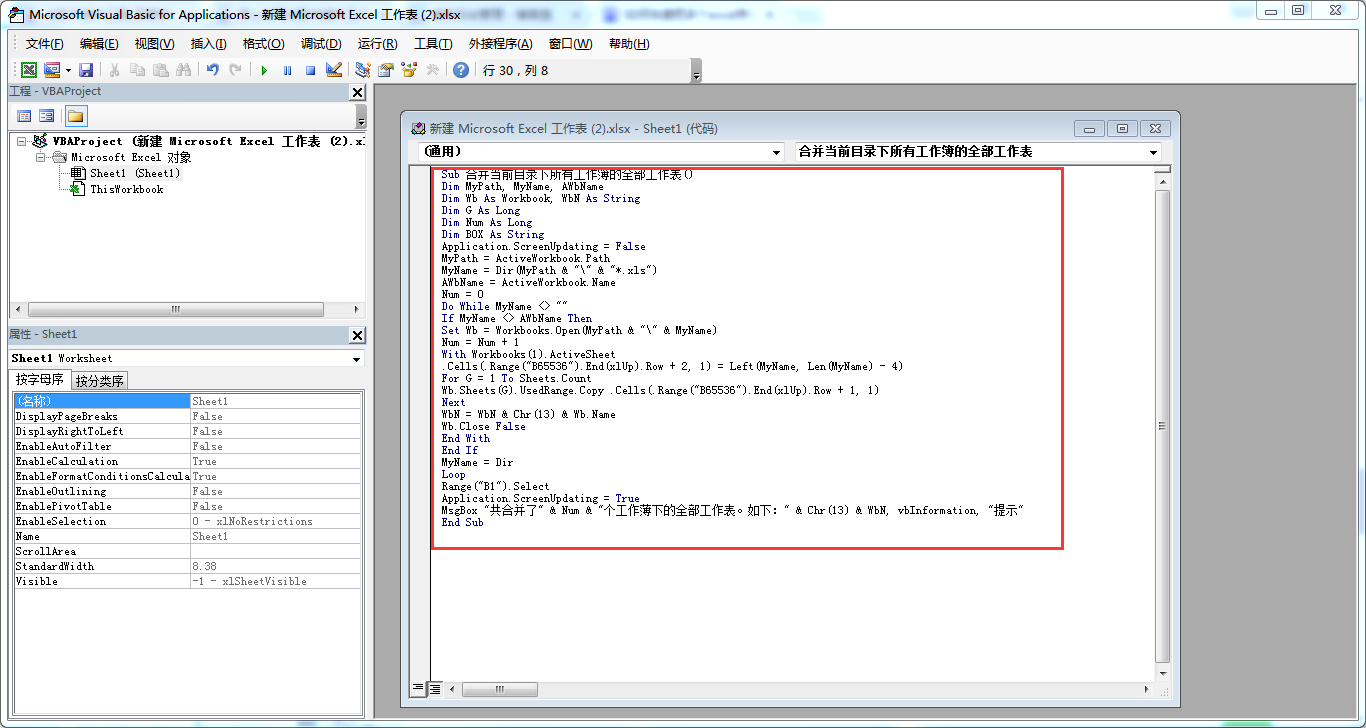Open the 窗口(W) menu
The image size is (1366, 728).
click(x=570, y=44)
